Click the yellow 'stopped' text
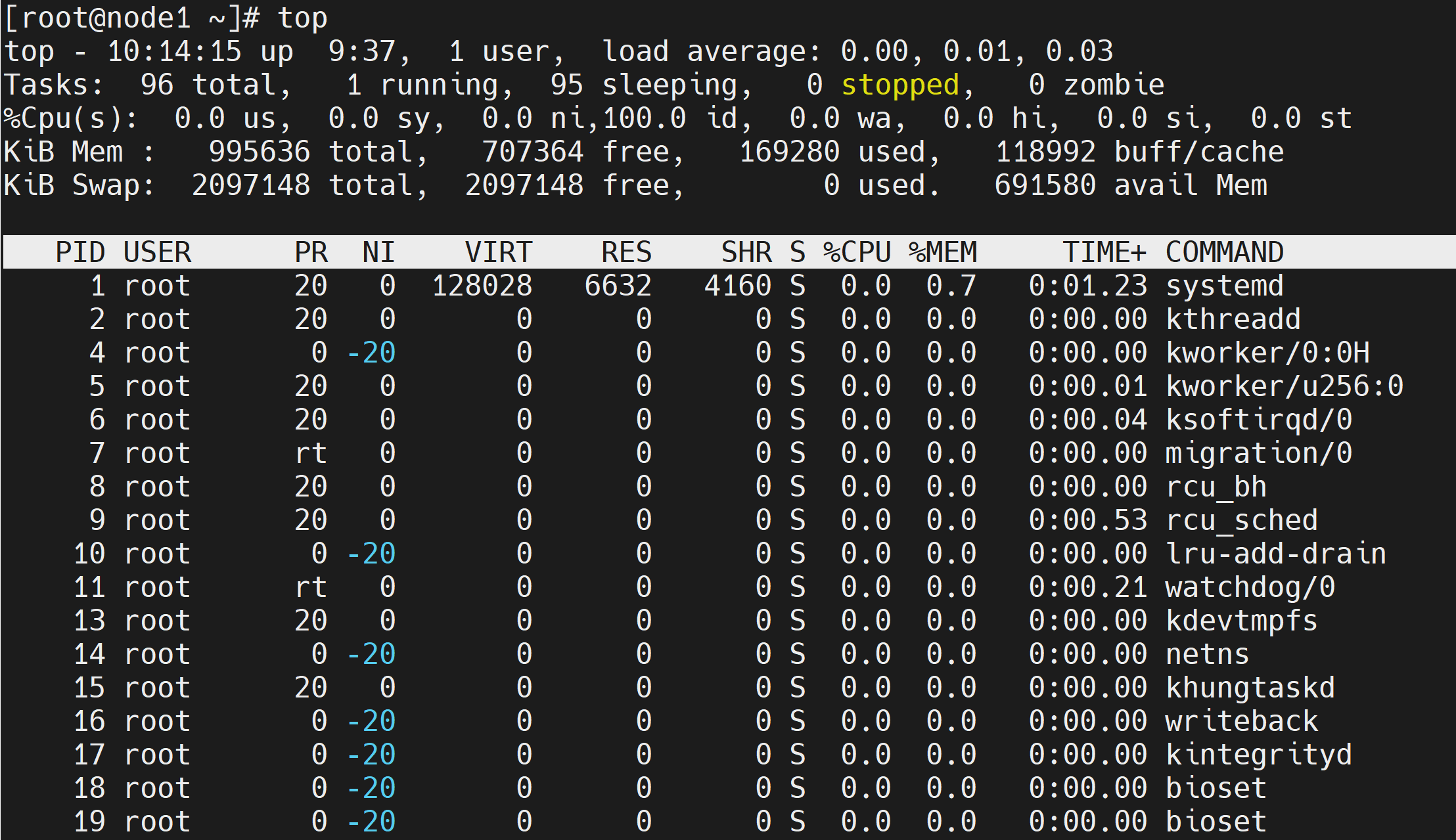The image size is (1456, 840). [x=899, y=85]
